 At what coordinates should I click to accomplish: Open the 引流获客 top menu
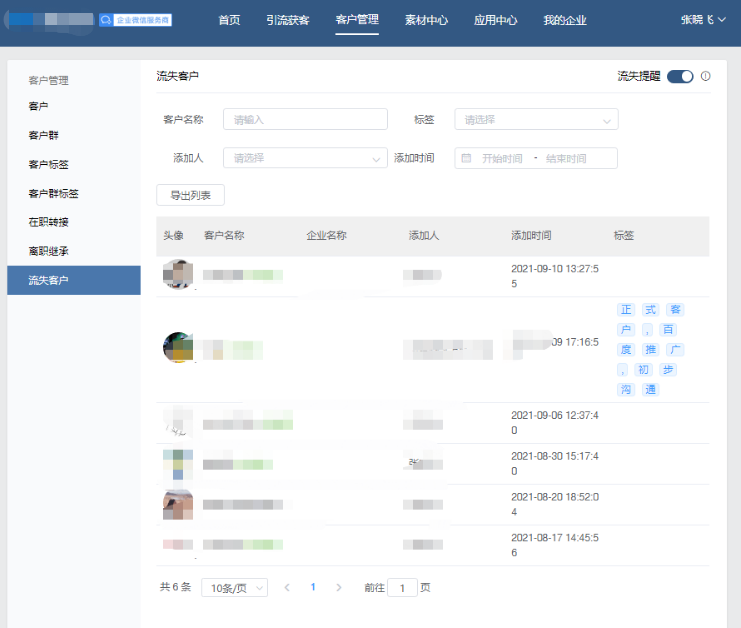coord(288,20)
